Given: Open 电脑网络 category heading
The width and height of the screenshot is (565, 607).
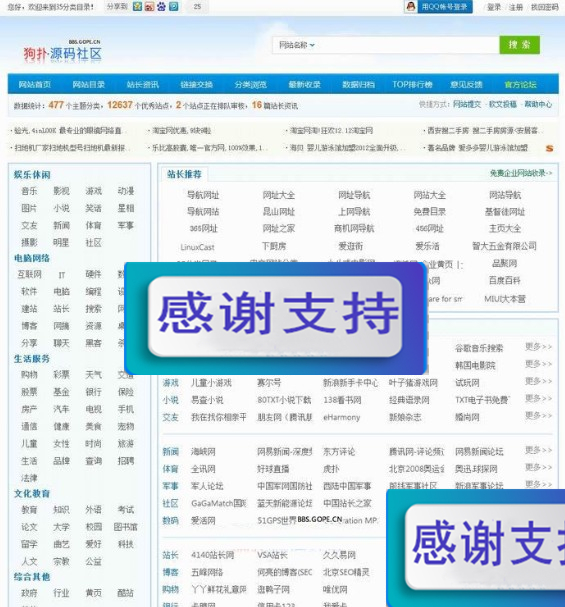Looking at the screenshot, I should tap(32, 258).
